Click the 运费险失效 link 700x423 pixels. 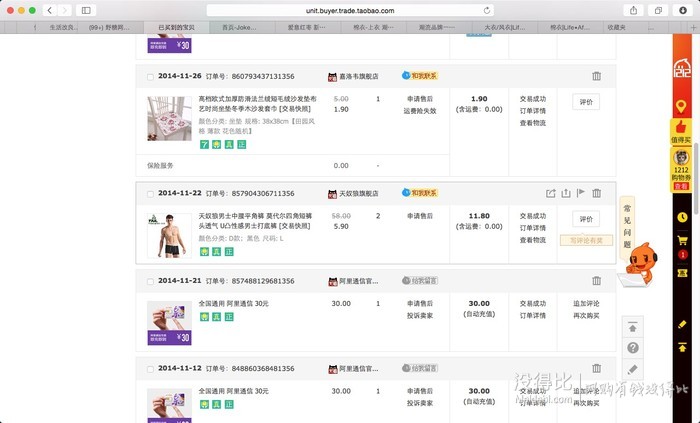click(420, 111)
